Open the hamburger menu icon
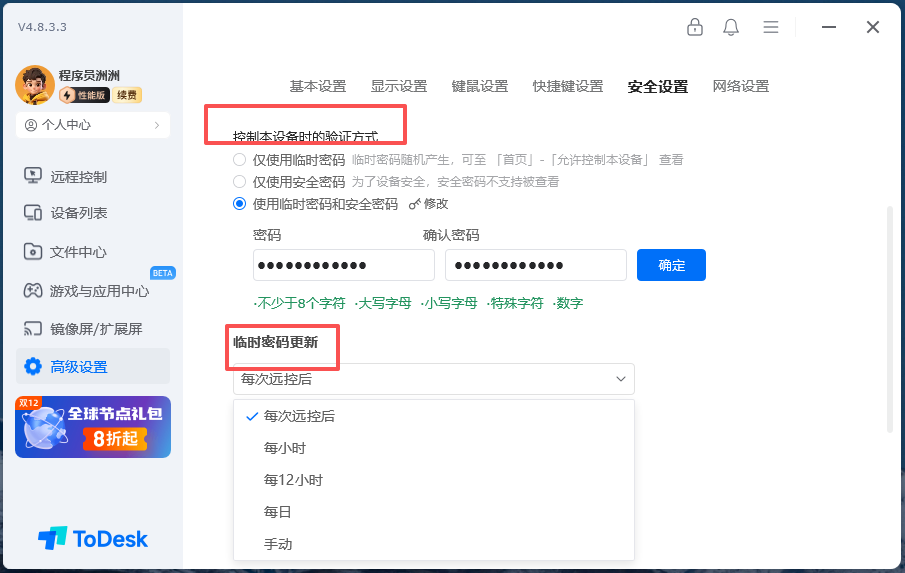Image resolution: width=905 pixels, height=573 pixels. click(771, 27)
